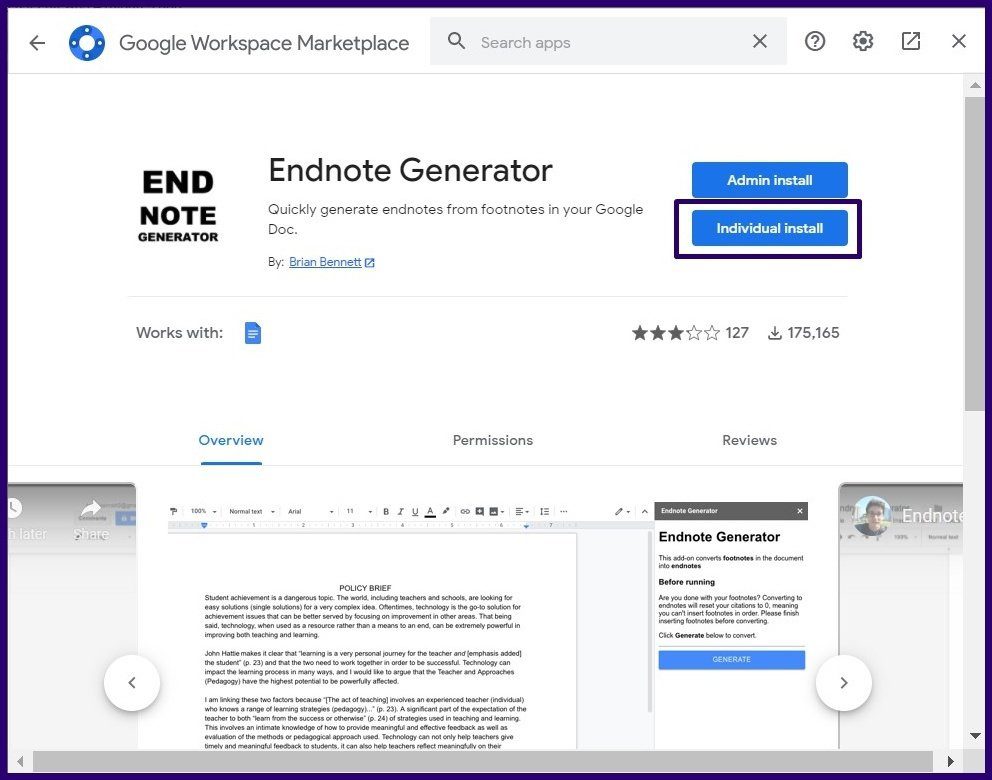Click the insert link icon in the preview toolbar

pyautogui.click(x=465, y=511)
